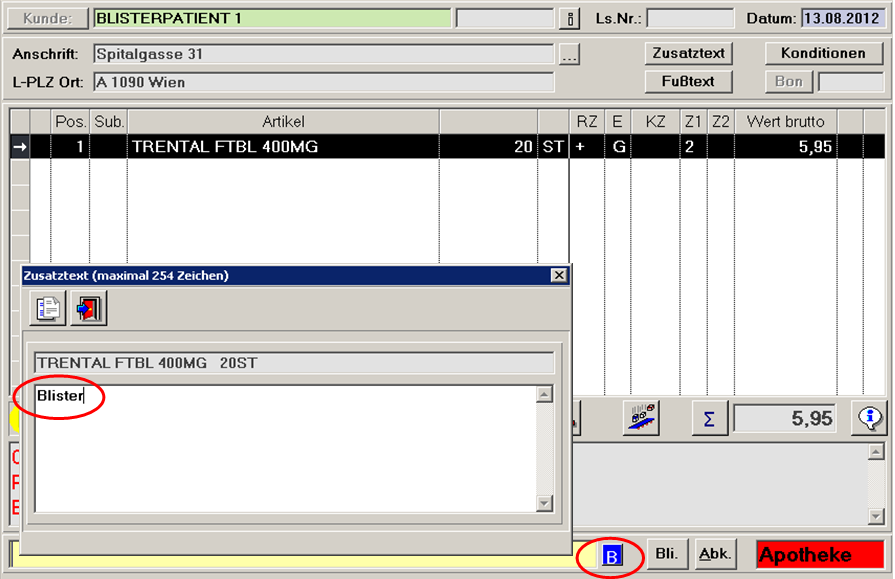Click the Ls.Nr. input field
The image size is (895, 579).
pyautogui.click(x=690, y=19)
